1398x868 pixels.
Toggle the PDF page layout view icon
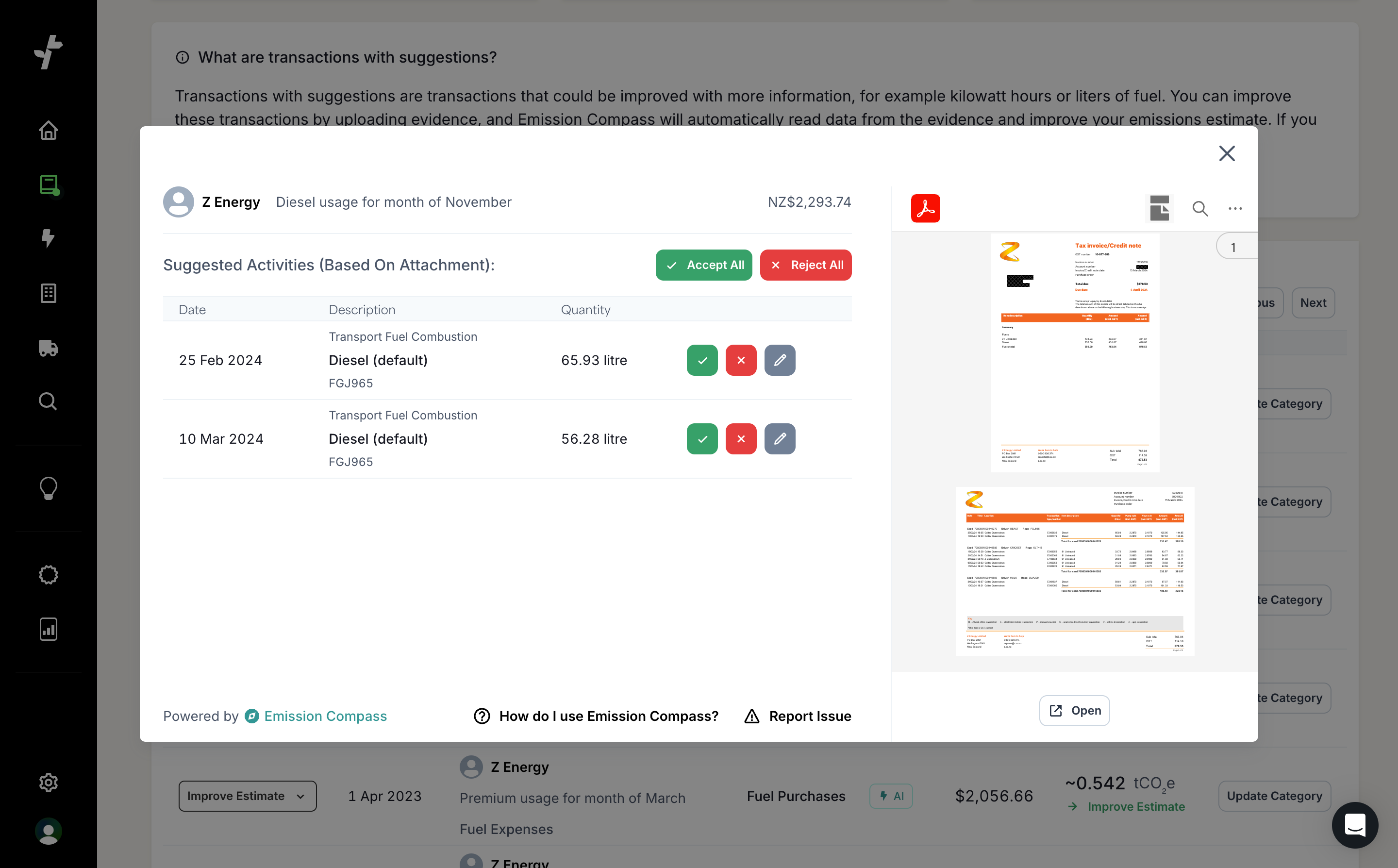click(1159, 208)
